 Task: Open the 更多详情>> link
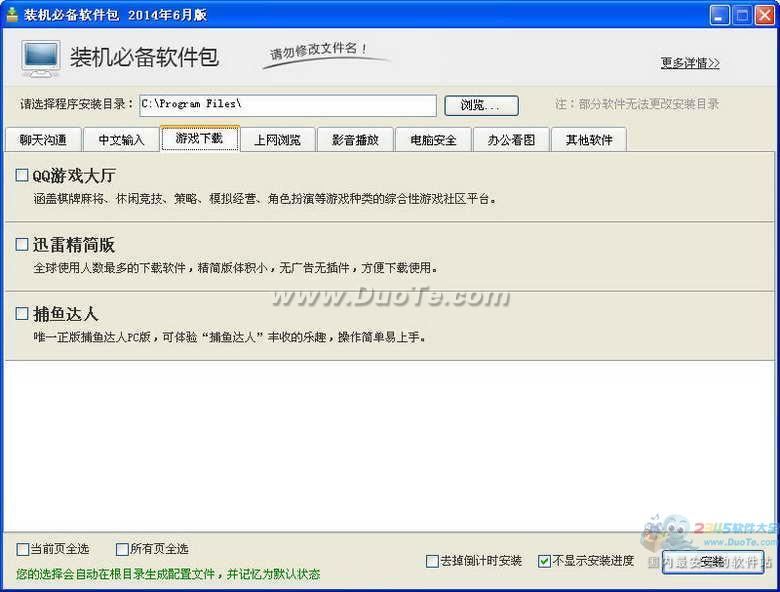pos(690,63)
